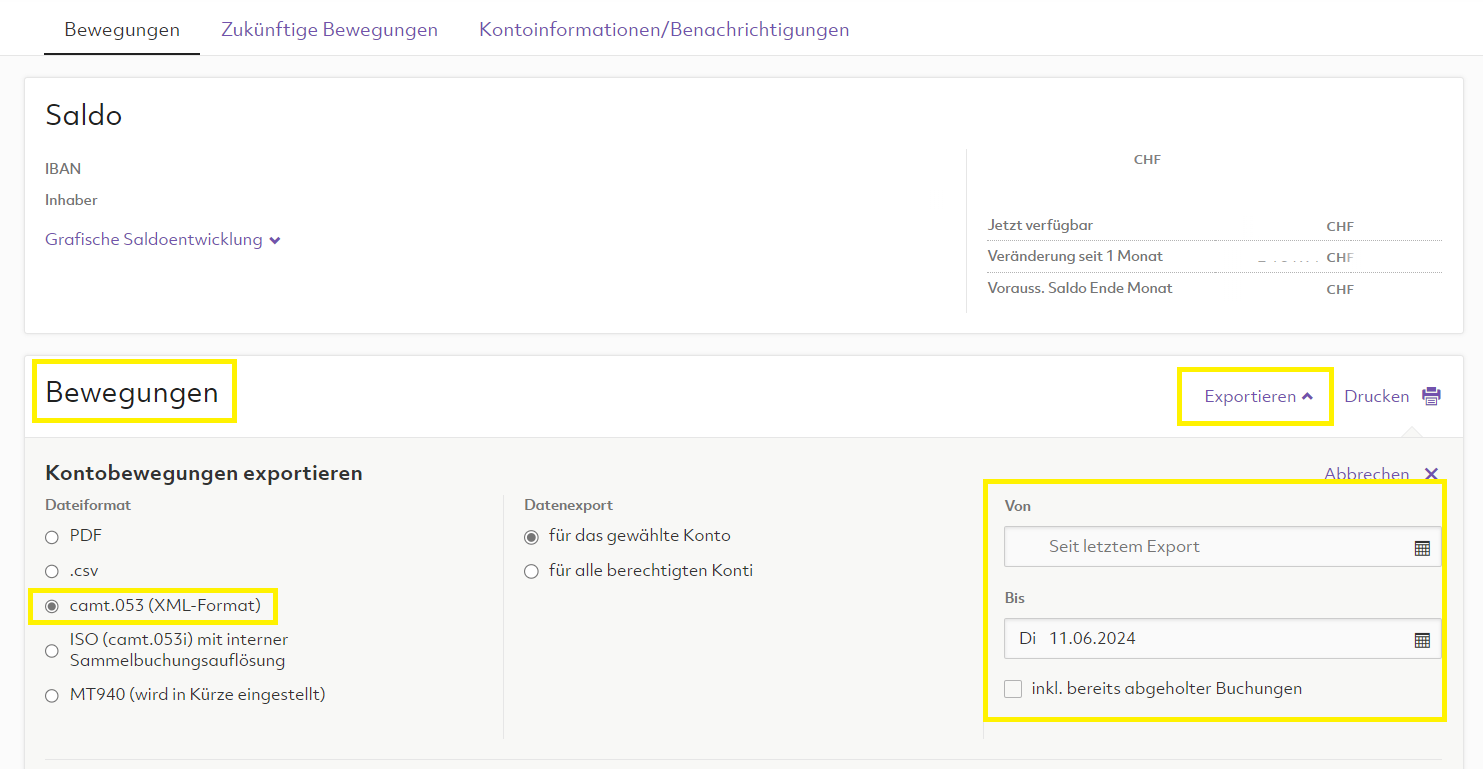
Task: Select PDF file format
Action: pyautogui.click(x=52, y=537)
